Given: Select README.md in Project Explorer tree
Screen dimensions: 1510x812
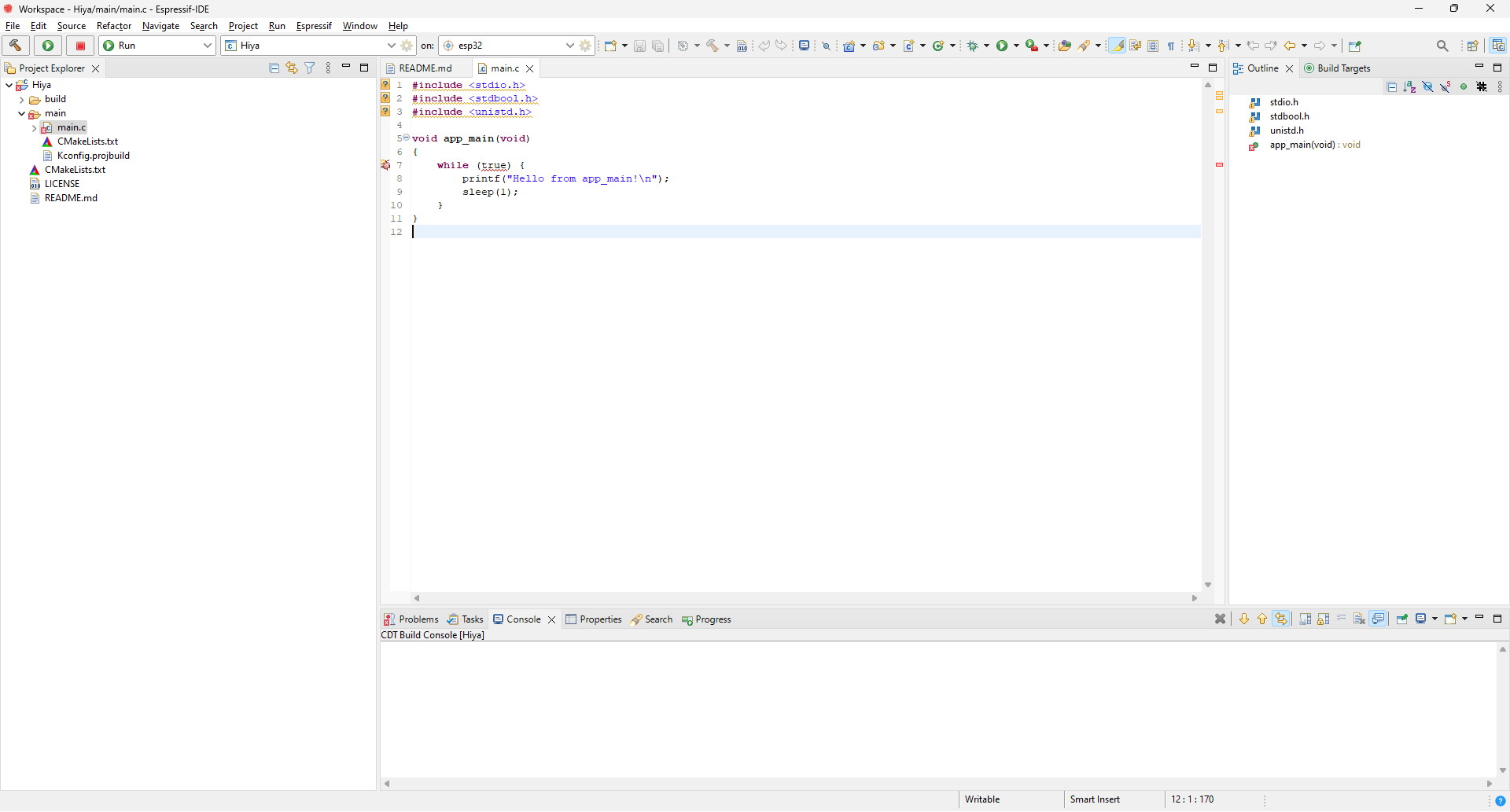Looking at the screenshot, I should click(71, 198).
